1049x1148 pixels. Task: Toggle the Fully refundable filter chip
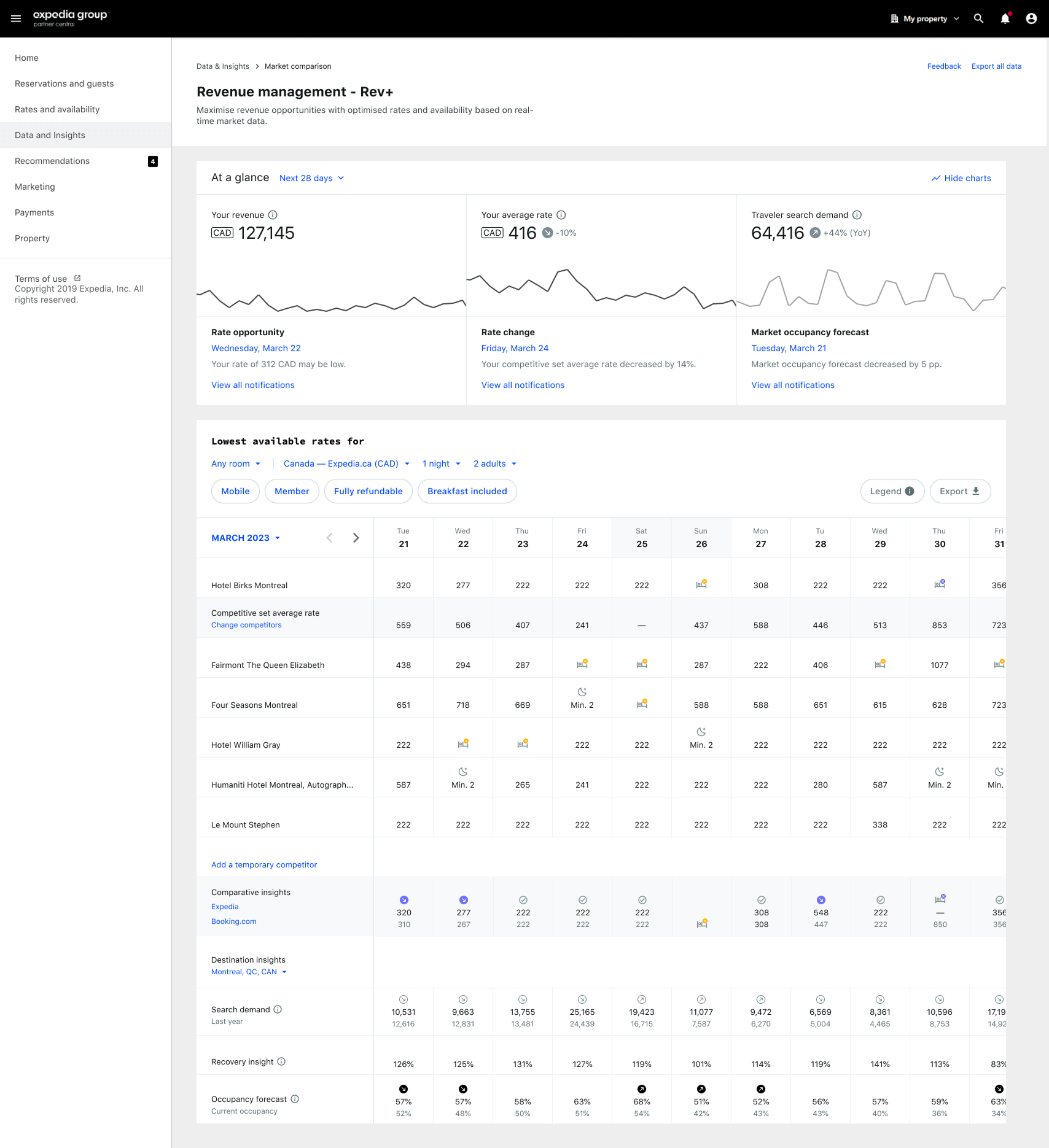pos(368,491)
